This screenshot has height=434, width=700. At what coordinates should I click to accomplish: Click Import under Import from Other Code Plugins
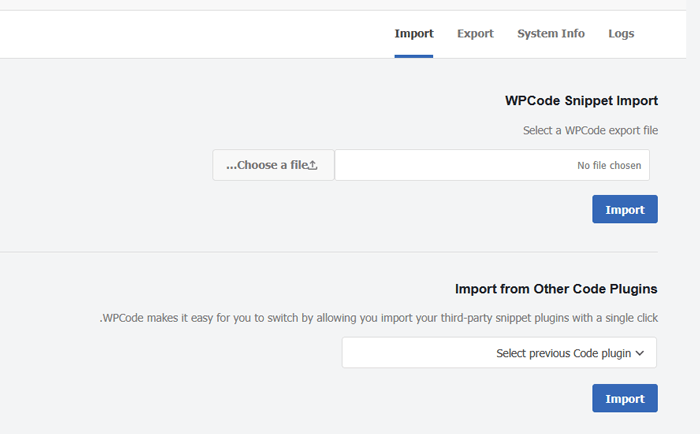625,398
